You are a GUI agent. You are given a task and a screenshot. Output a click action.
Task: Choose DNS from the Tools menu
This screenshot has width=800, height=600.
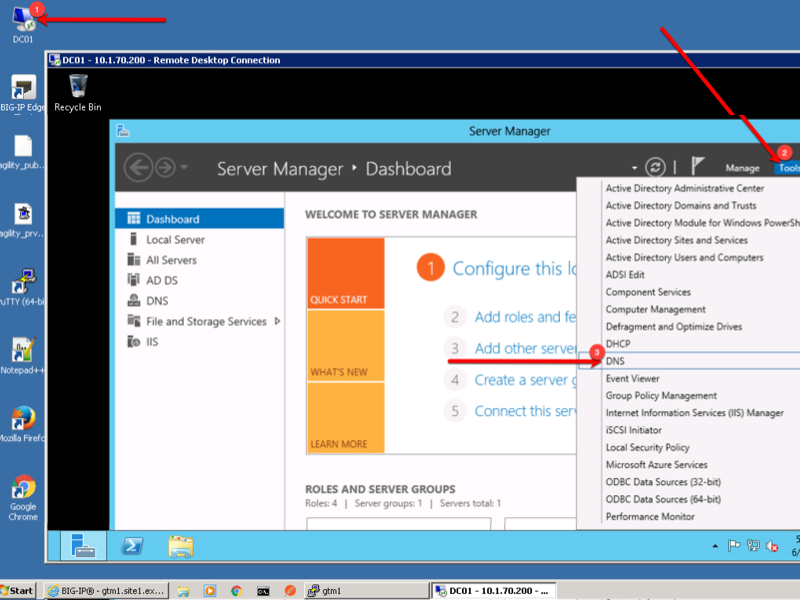click(x=689, y=361)
